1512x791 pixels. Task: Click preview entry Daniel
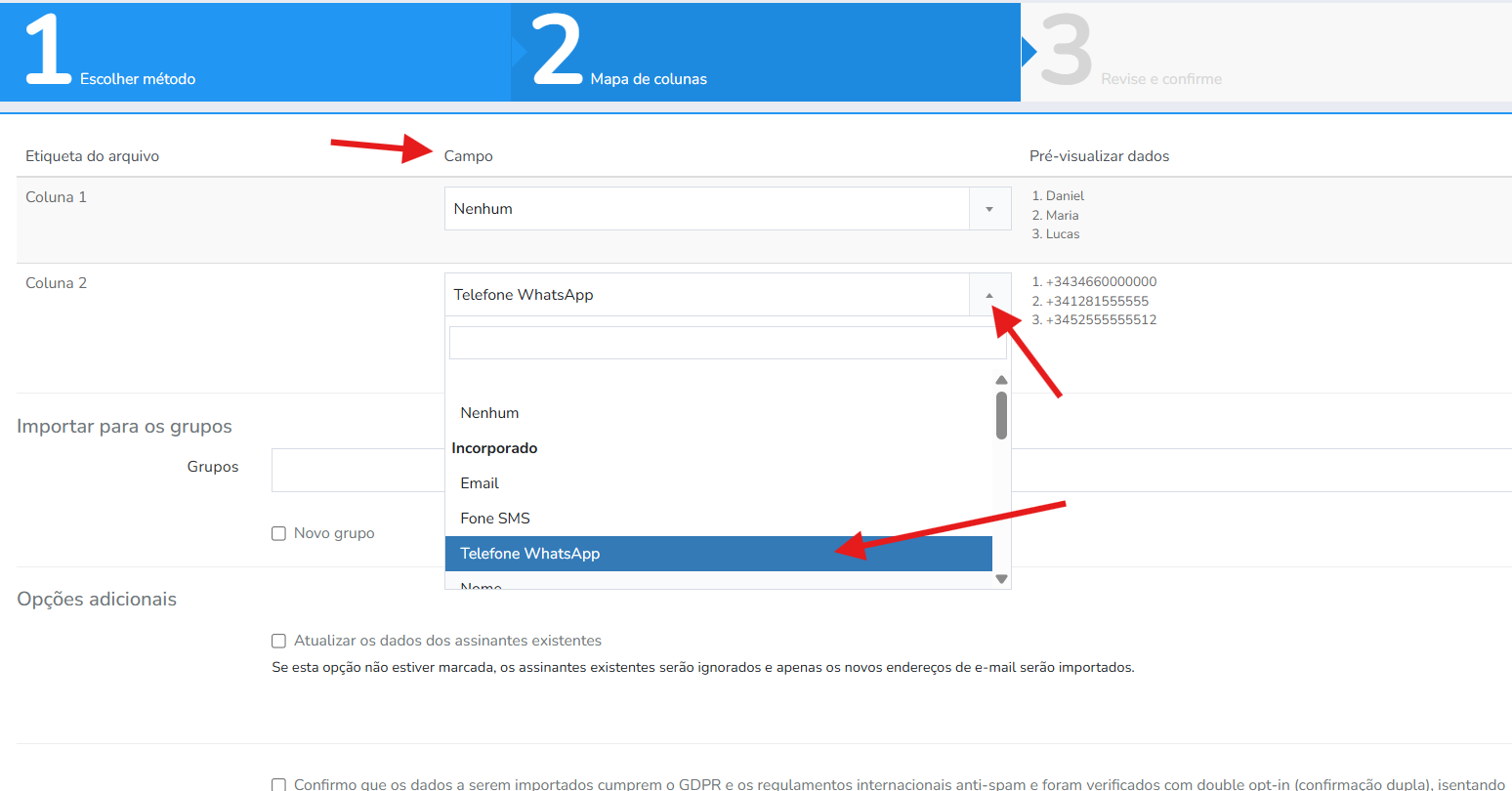coord(1065,196)
